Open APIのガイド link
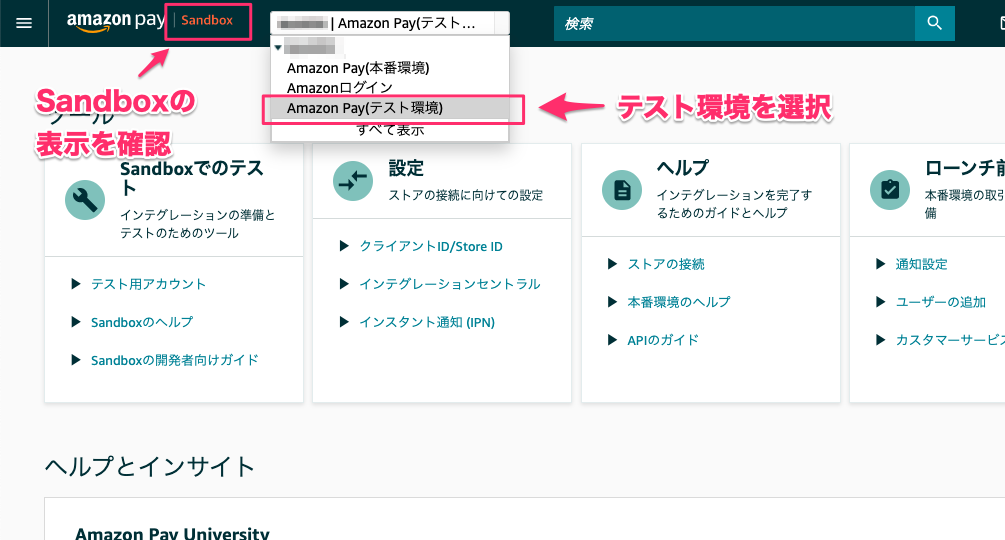Viewport: 1005px width, 540px height. pyautogui.click(x=663, y=340)
